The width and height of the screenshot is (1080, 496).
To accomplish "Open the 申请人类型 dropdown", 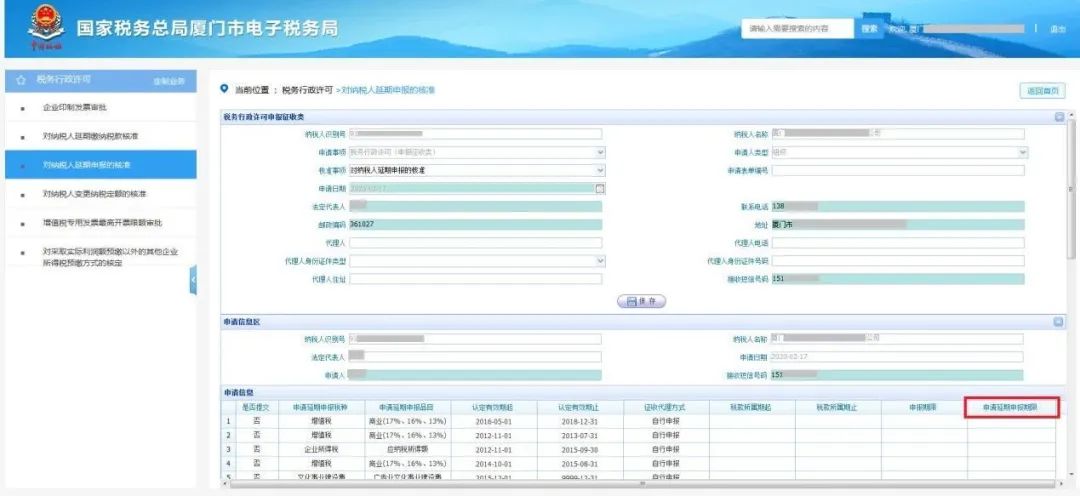I will tap(1022, 152).
